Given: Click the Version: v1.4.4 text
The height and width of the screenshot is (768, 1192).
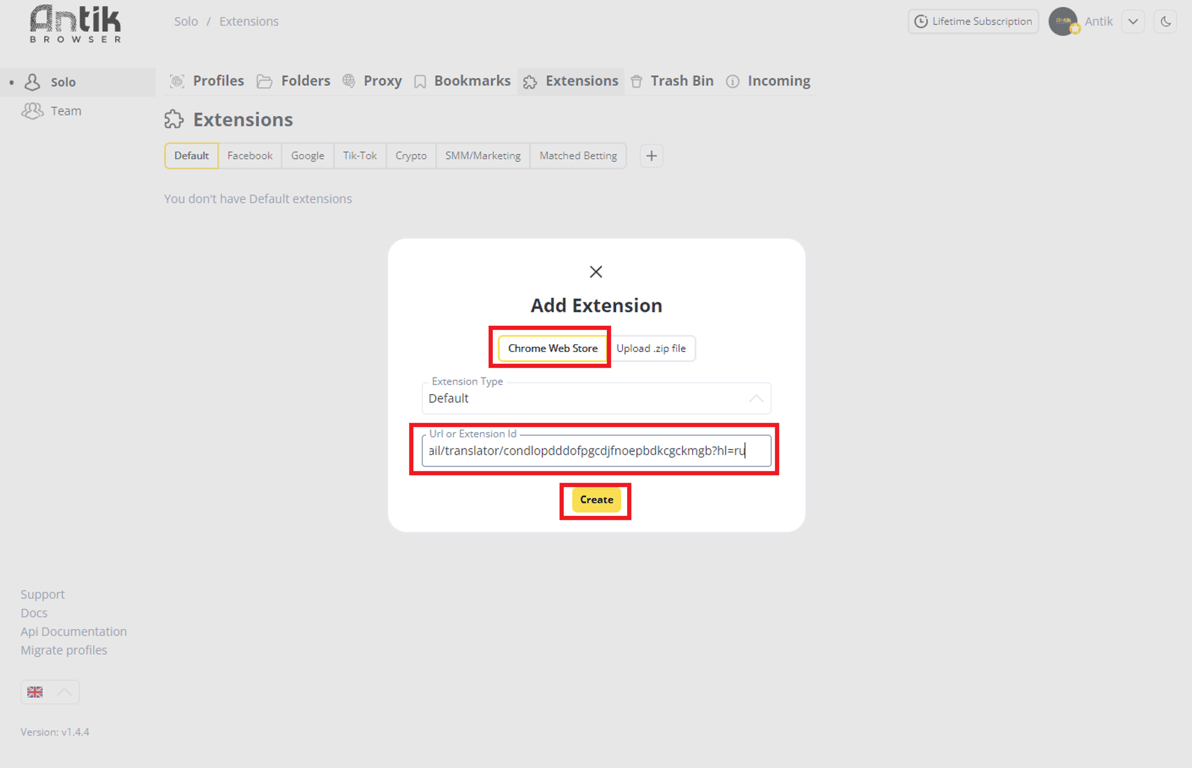Looking at the screenshot, I should coord(55,732).
